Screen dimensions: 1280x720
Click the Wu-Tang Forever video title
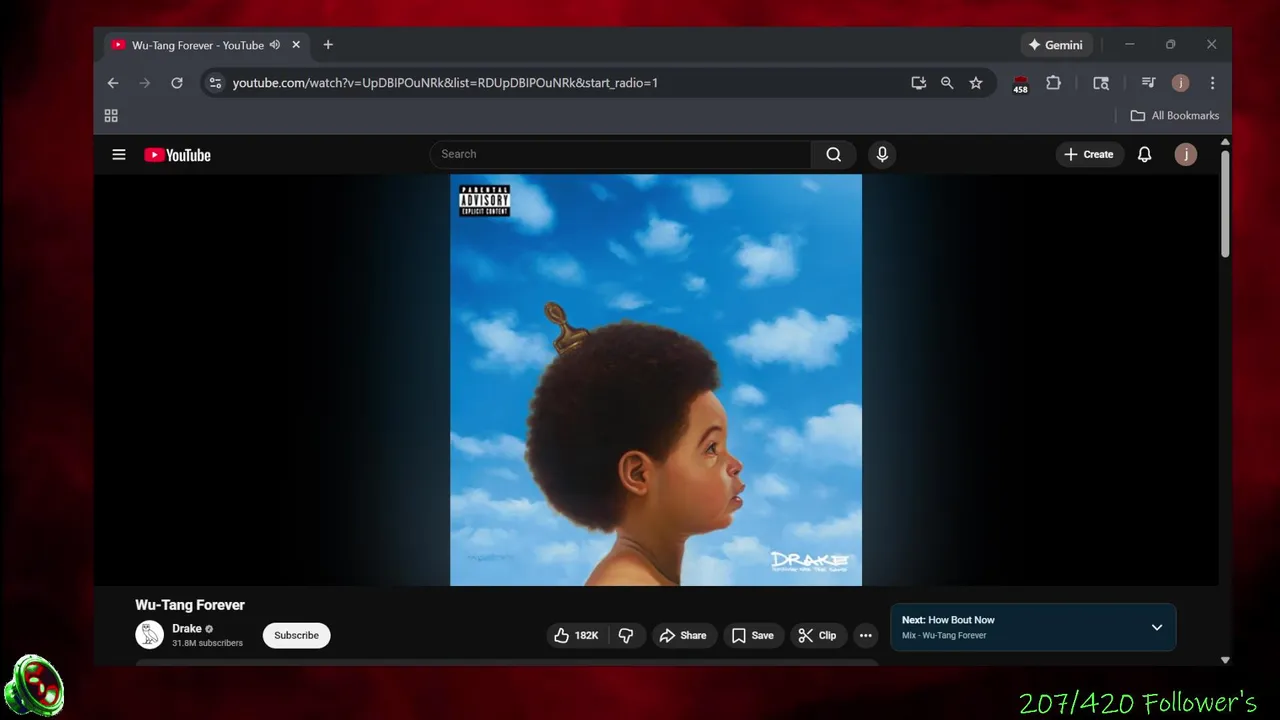pyautogui.click(x=190, y=605)
